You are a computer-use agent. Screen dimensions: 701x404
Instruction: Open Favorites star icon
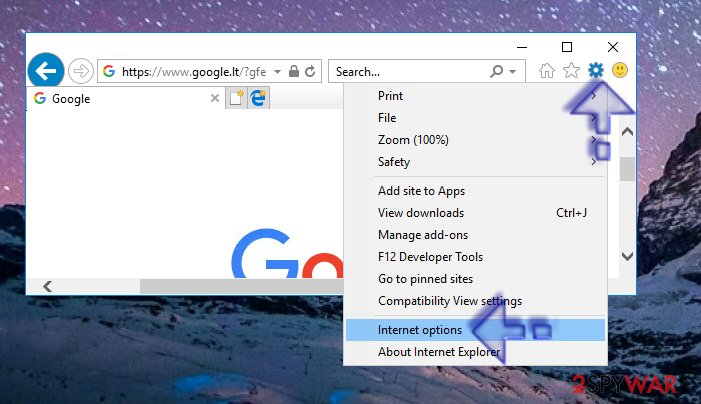tap(571, 71)
